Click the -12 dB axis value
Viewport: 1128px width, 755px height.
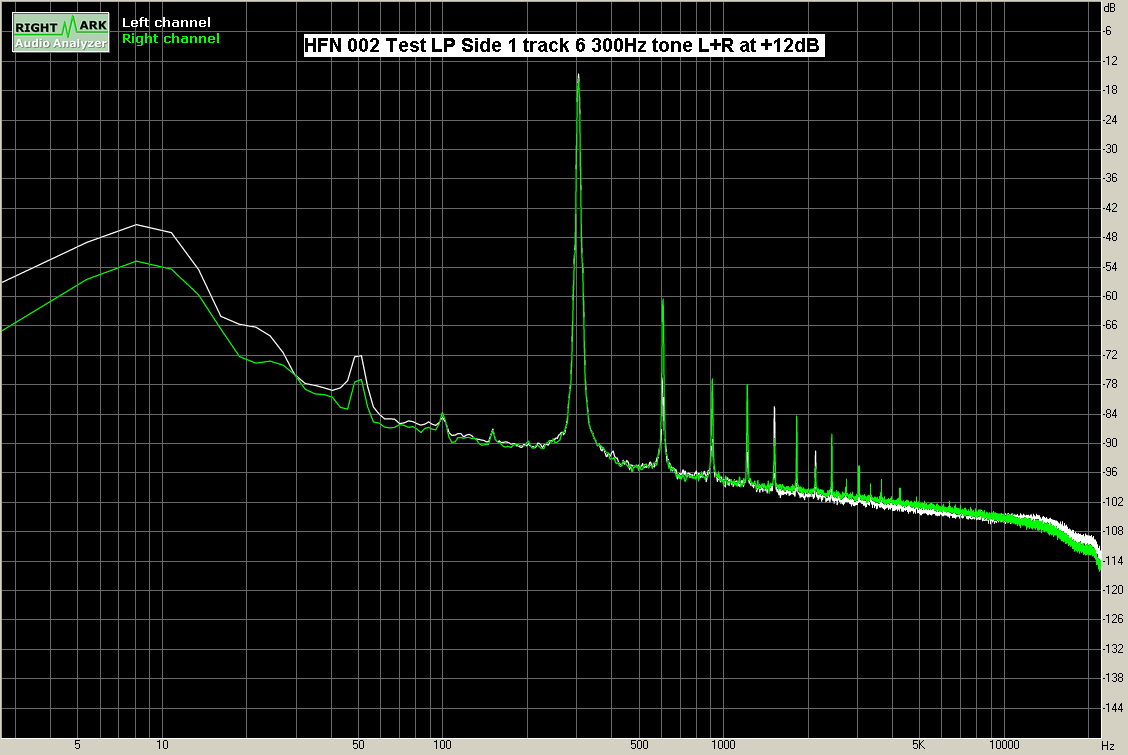point(1110,60)
